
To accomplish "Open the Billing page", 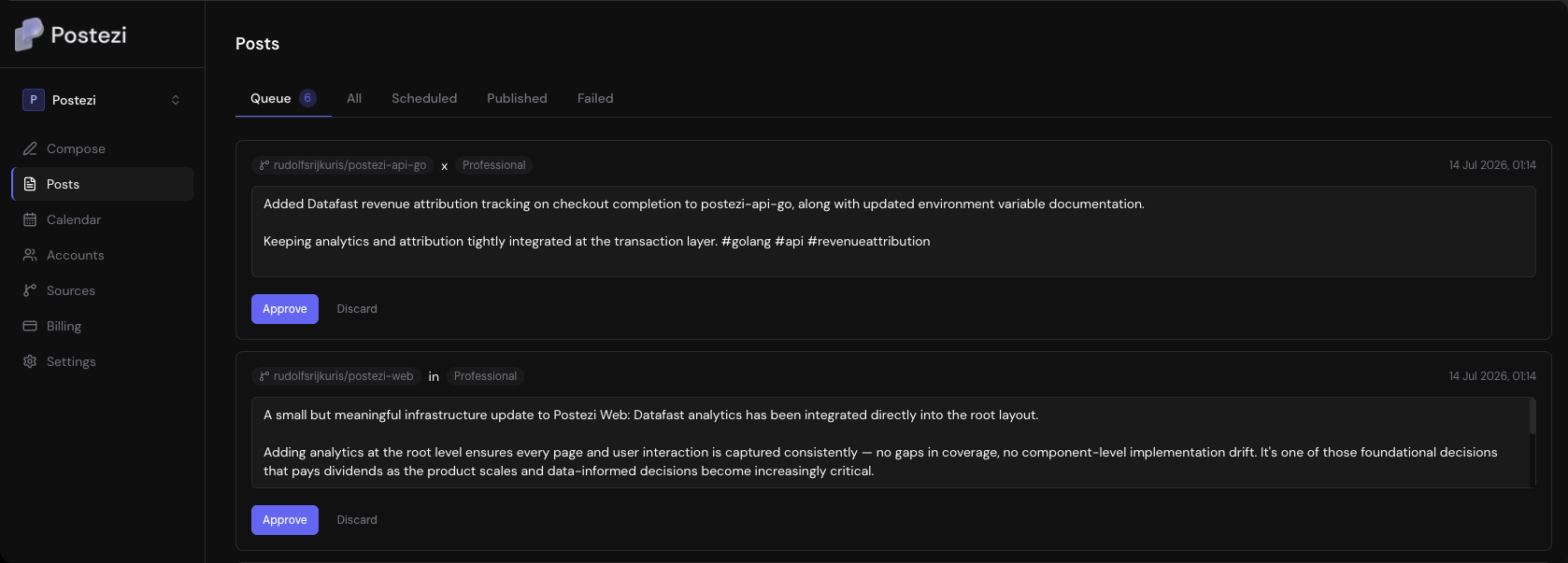I will click(102, 326).
